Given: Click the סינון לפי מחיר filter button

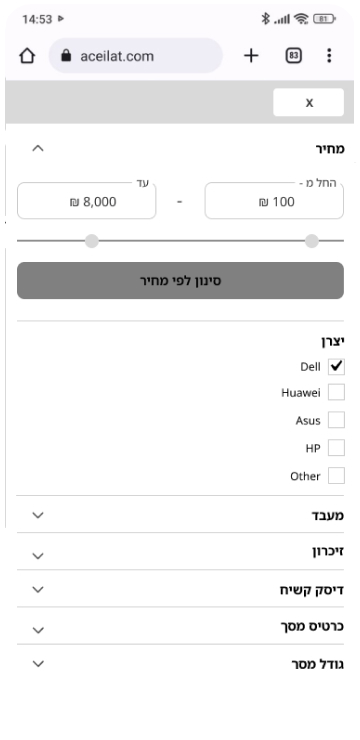Looking at the screenshot, I should pos(180,281).
